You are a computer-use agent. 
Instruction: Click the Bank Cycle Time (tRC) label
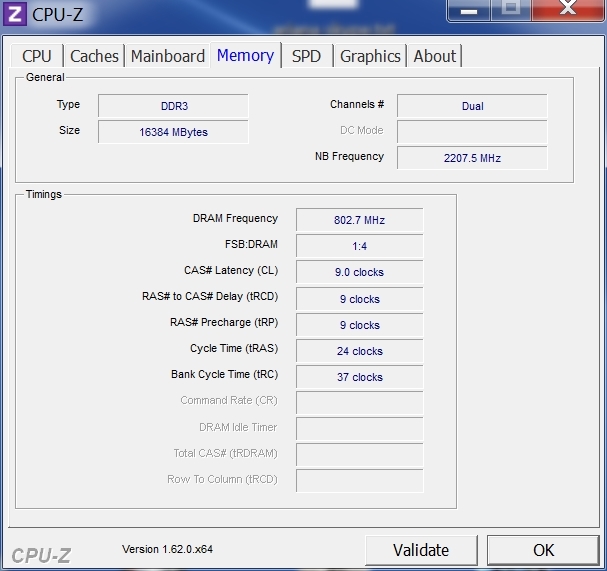pos(225,374)
